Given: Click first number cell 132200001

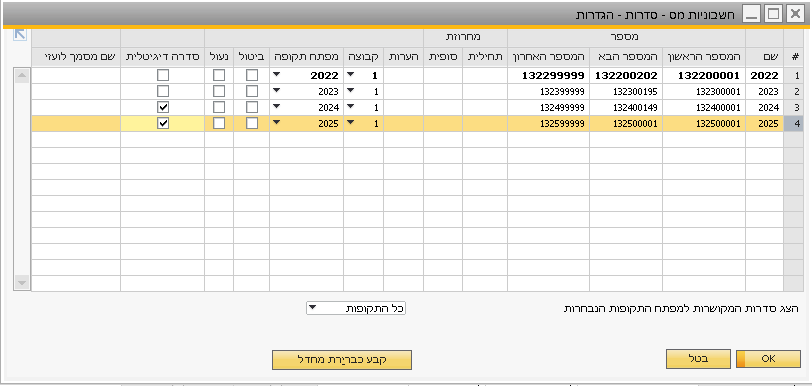Looking at the screenshot, I should 704,75.
